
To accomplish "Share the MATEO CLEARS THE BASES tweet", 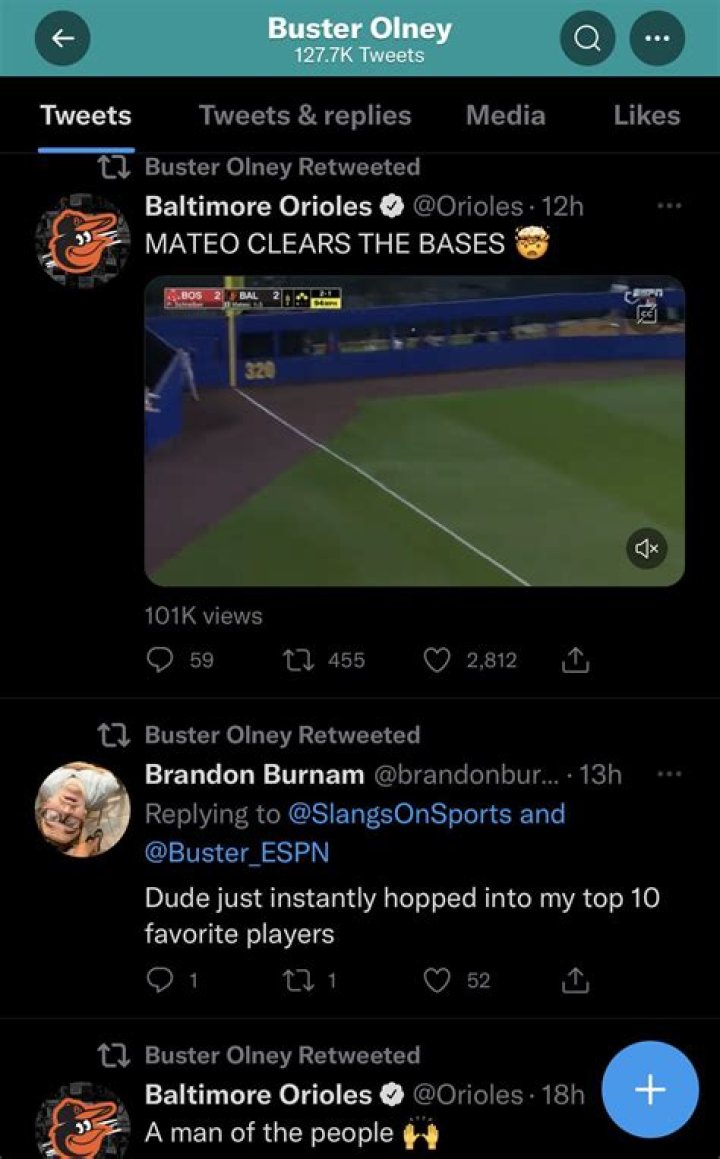I will (x=577, y=660).
